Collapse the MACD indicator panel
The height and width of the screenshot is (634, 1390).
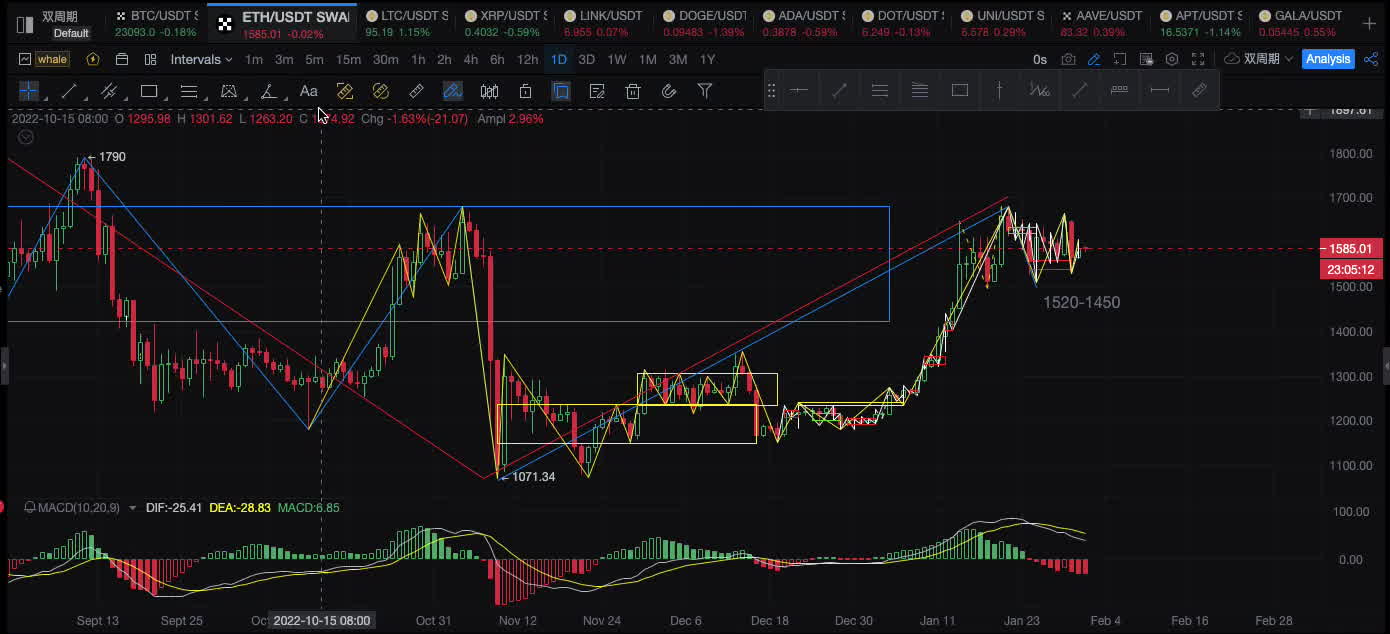click(28, 508)
